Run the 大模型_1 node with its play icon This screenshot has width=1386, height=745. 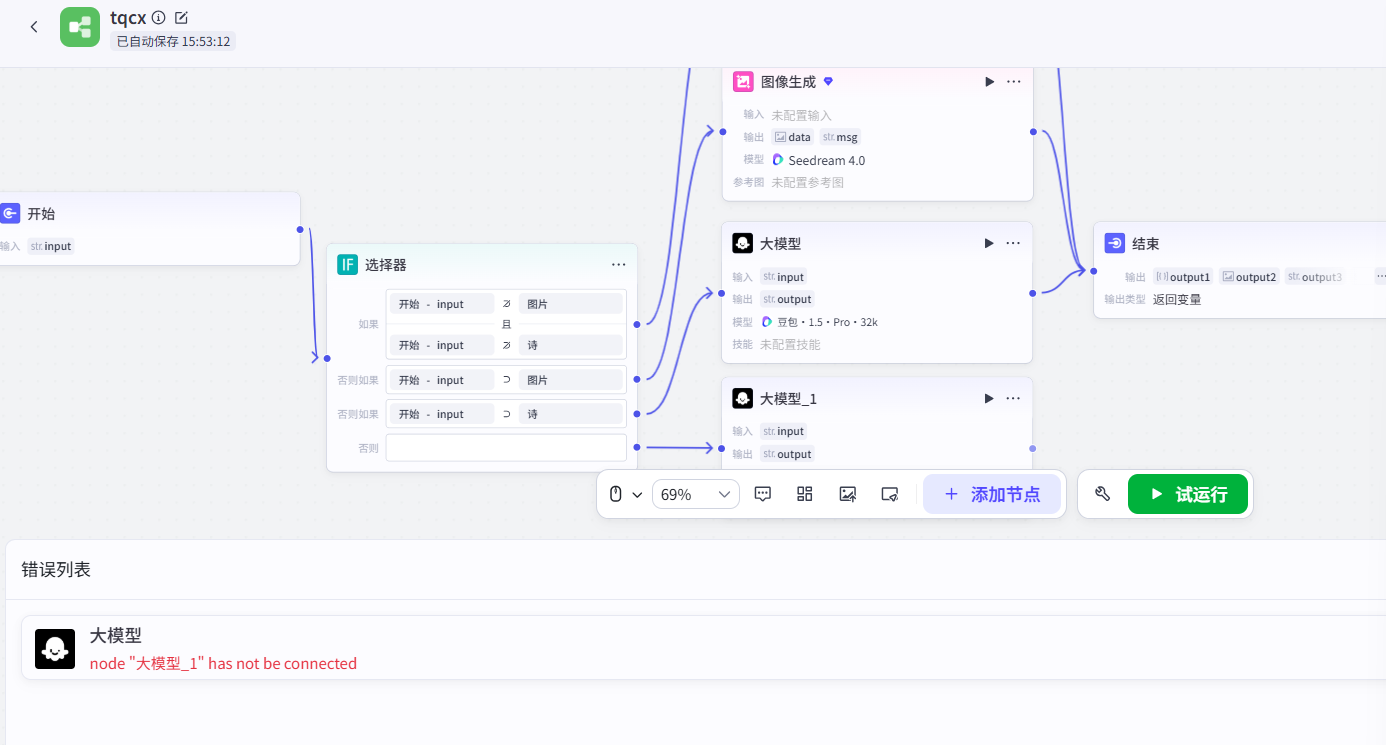click(989, 398)
